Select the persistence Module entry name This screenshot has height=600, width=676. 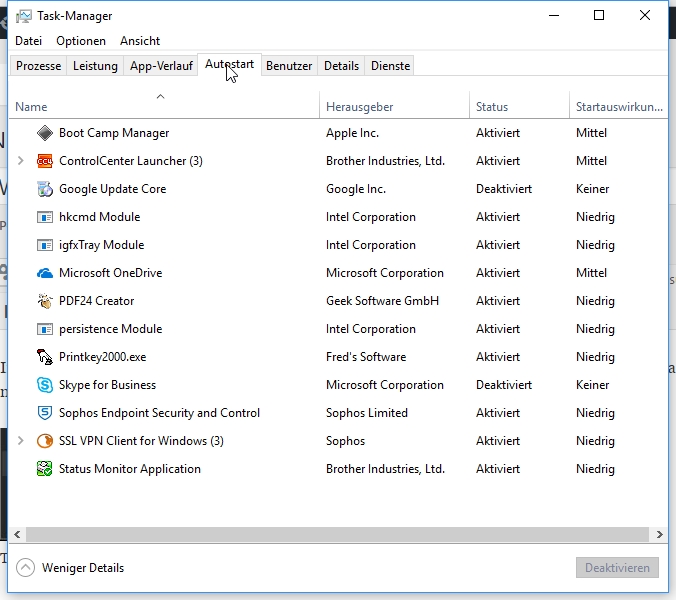[x=110, y=329]
